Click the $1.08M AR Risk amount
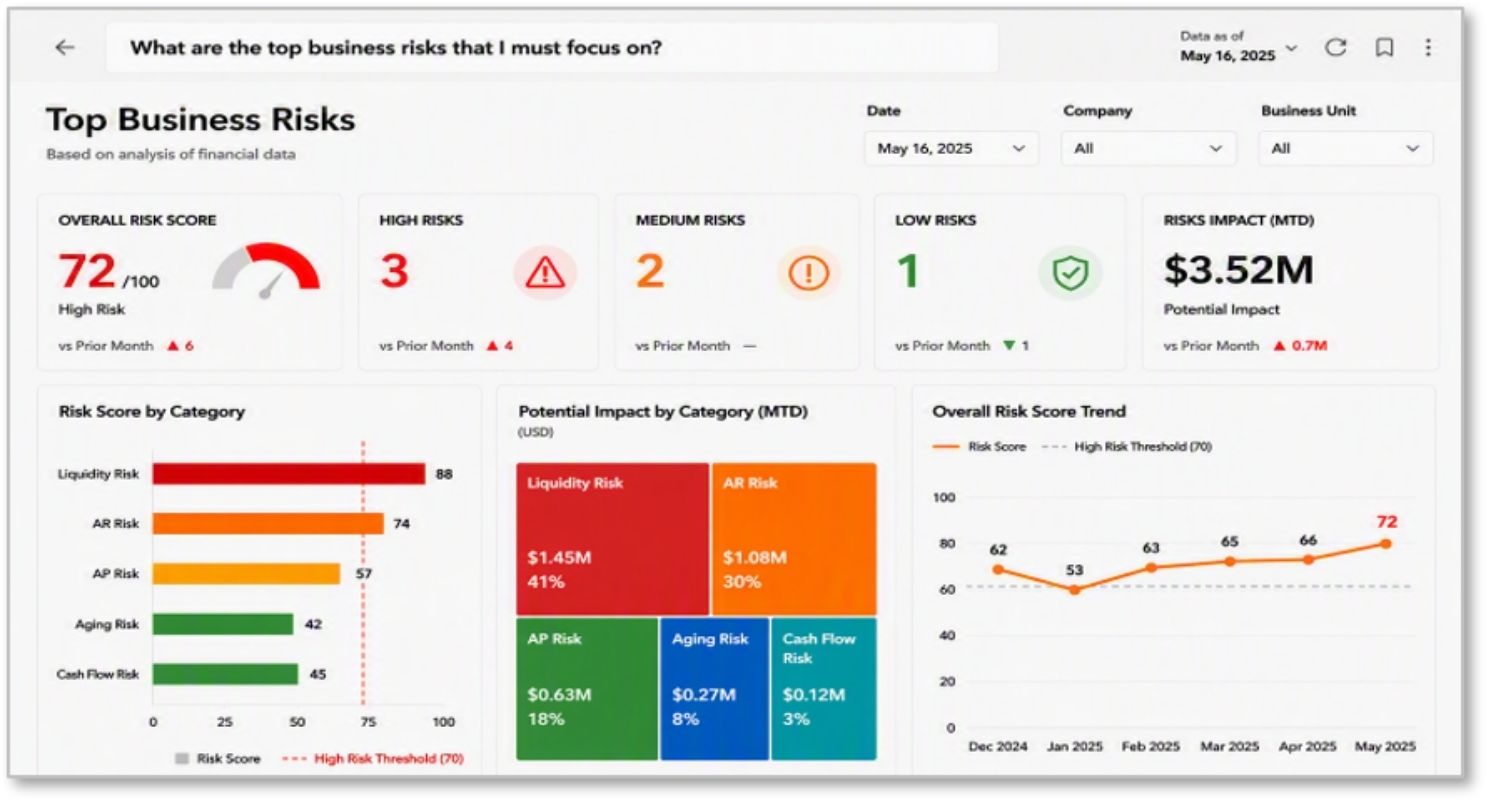 (755, 557)
